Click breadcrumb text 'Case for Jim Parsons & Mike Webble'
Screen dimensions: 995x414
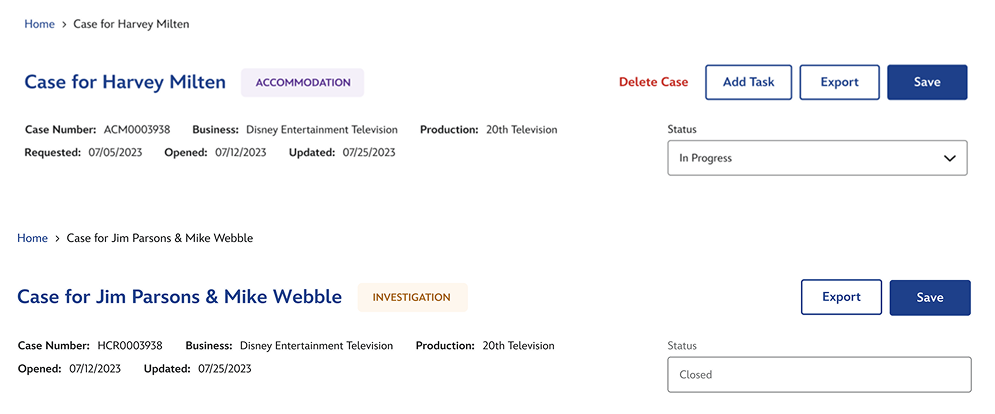160,238
